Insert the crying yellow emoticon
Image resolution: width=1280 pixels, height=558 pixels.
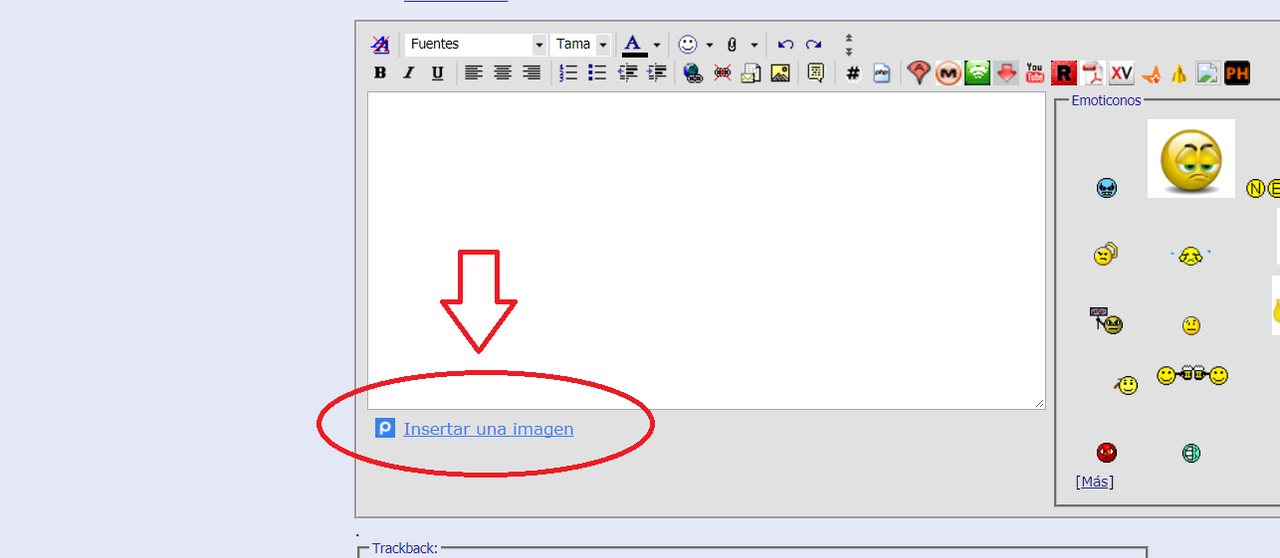click(1190, 256)
